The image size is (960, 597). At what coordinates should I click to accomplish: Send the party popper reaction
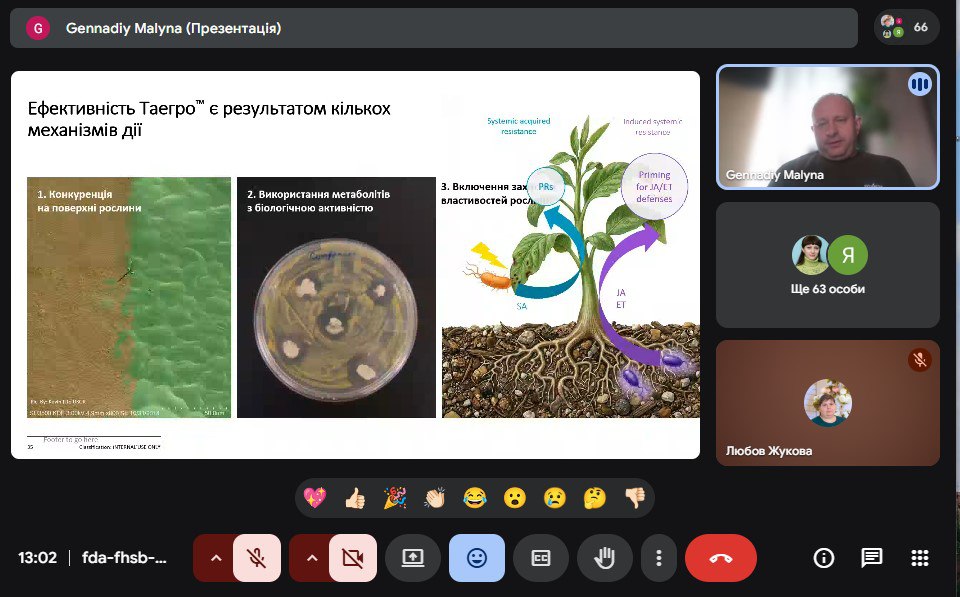pyautogui.click(x=395, y=498)
